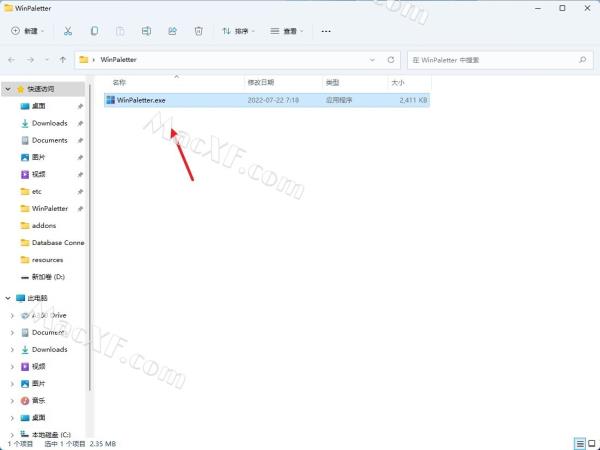Select Quick access in the sidebar
This screenshot has width=600, height=450.
[x=41, y=89]
